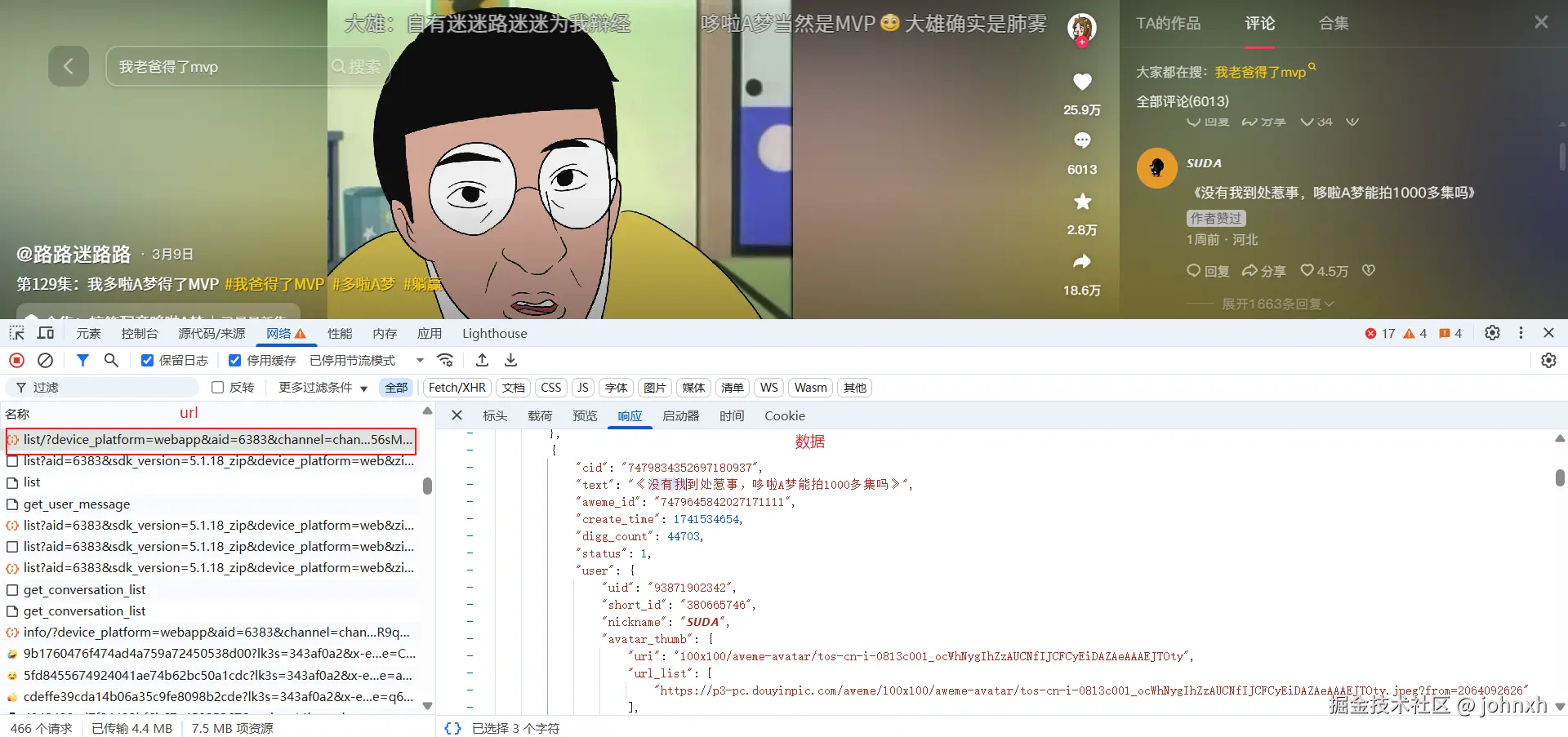This screenshot has height=737, width=1568.
Task: Open the 源代码/来源 tab
Action: coord(212,333)
